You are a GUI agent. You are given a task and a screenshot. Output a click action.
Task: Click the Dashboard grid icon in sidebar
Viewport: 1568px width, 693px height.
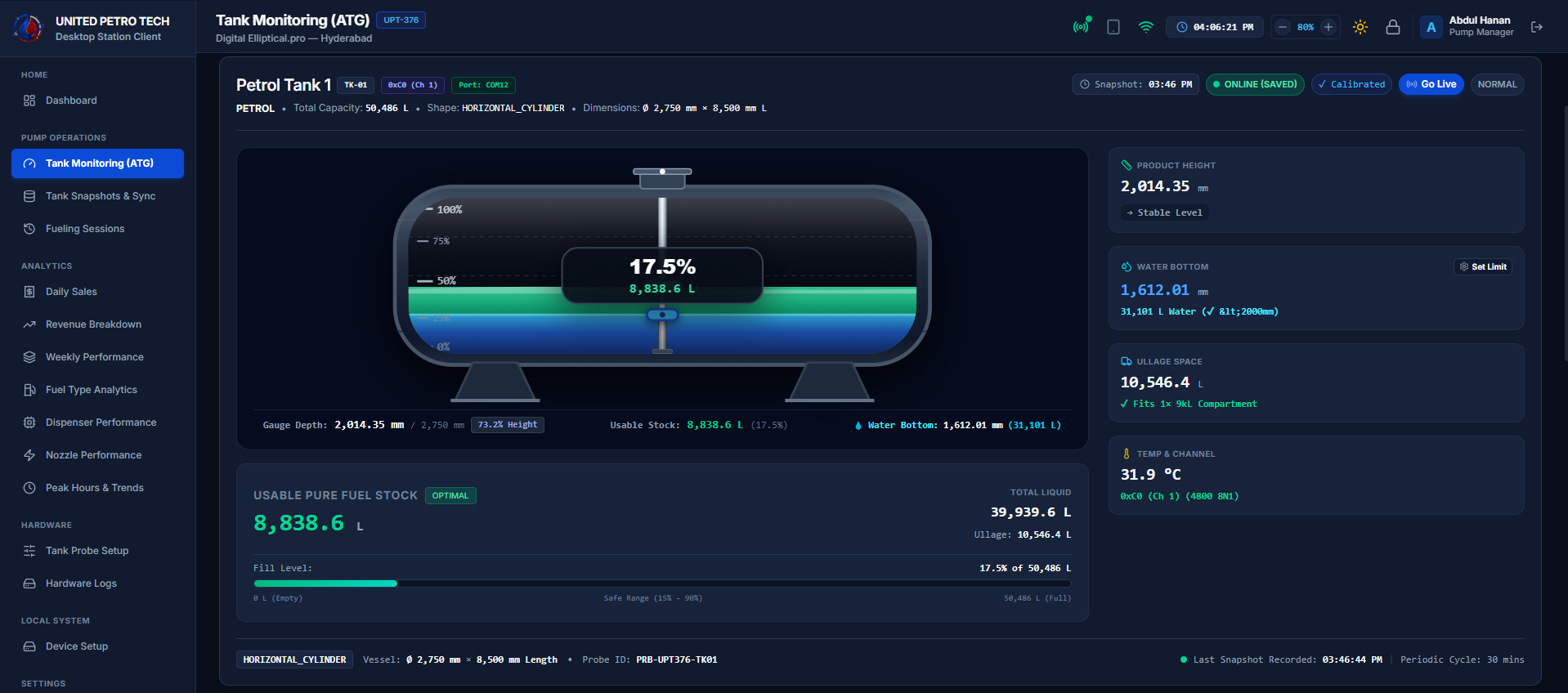point(29,101)
